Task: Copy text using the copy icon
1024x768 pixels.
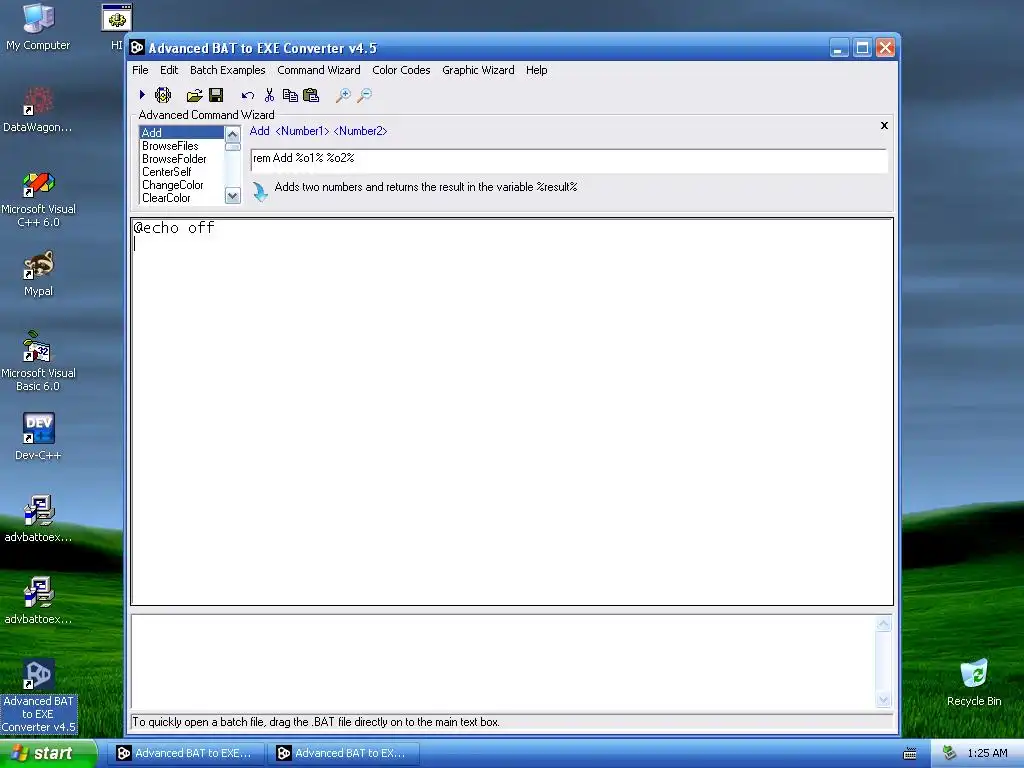Action: pyautogui.click(x=290, y=95)
